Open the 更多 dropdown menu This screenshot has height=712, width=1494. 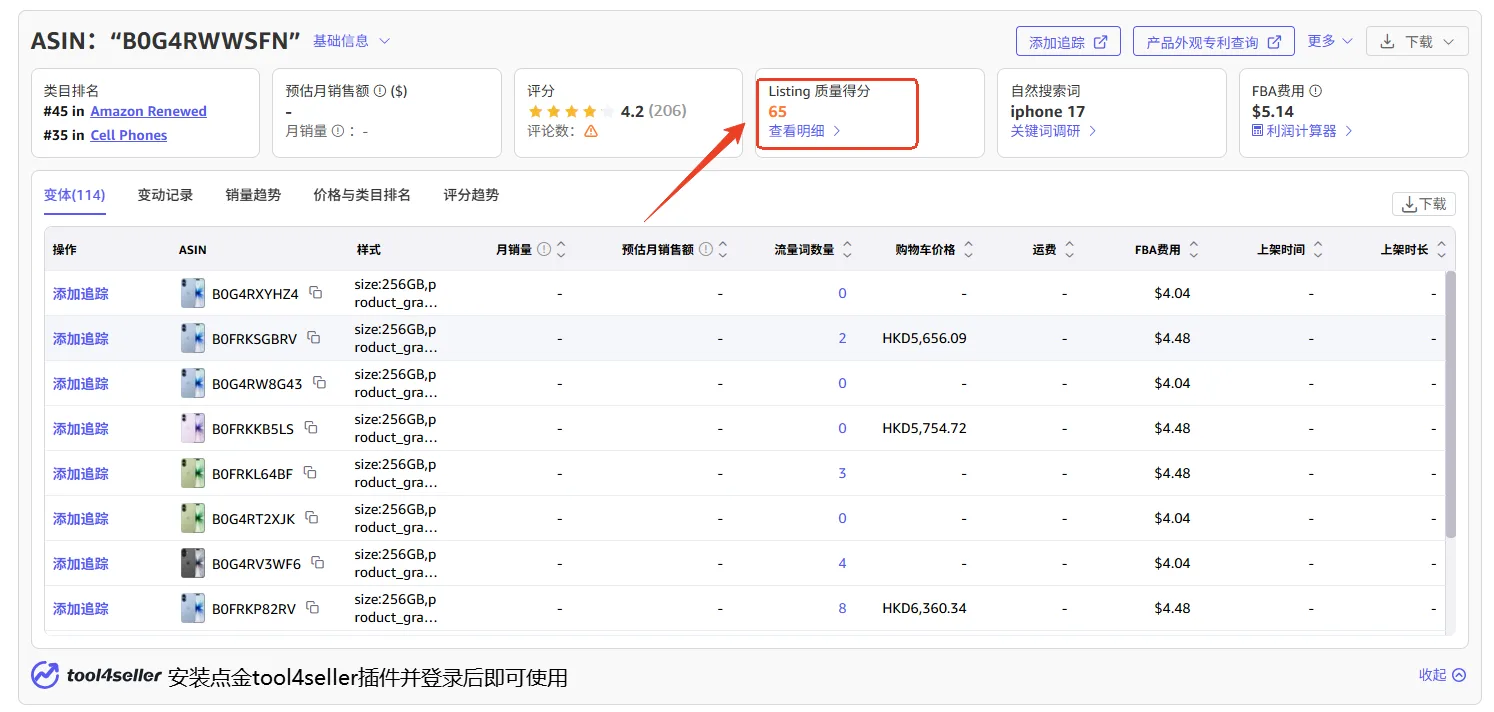pyautogui.click(x=1330, y=41)
